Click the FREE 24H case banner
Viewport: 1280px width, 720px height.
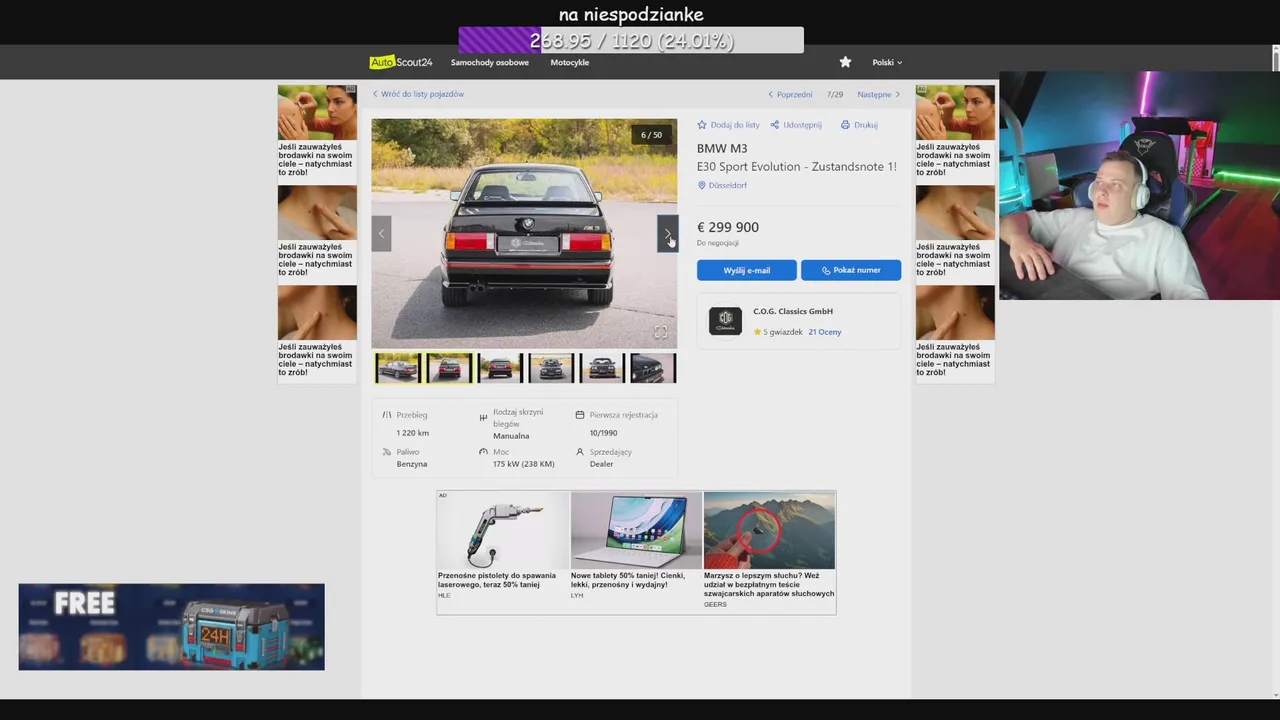[171, 627]
